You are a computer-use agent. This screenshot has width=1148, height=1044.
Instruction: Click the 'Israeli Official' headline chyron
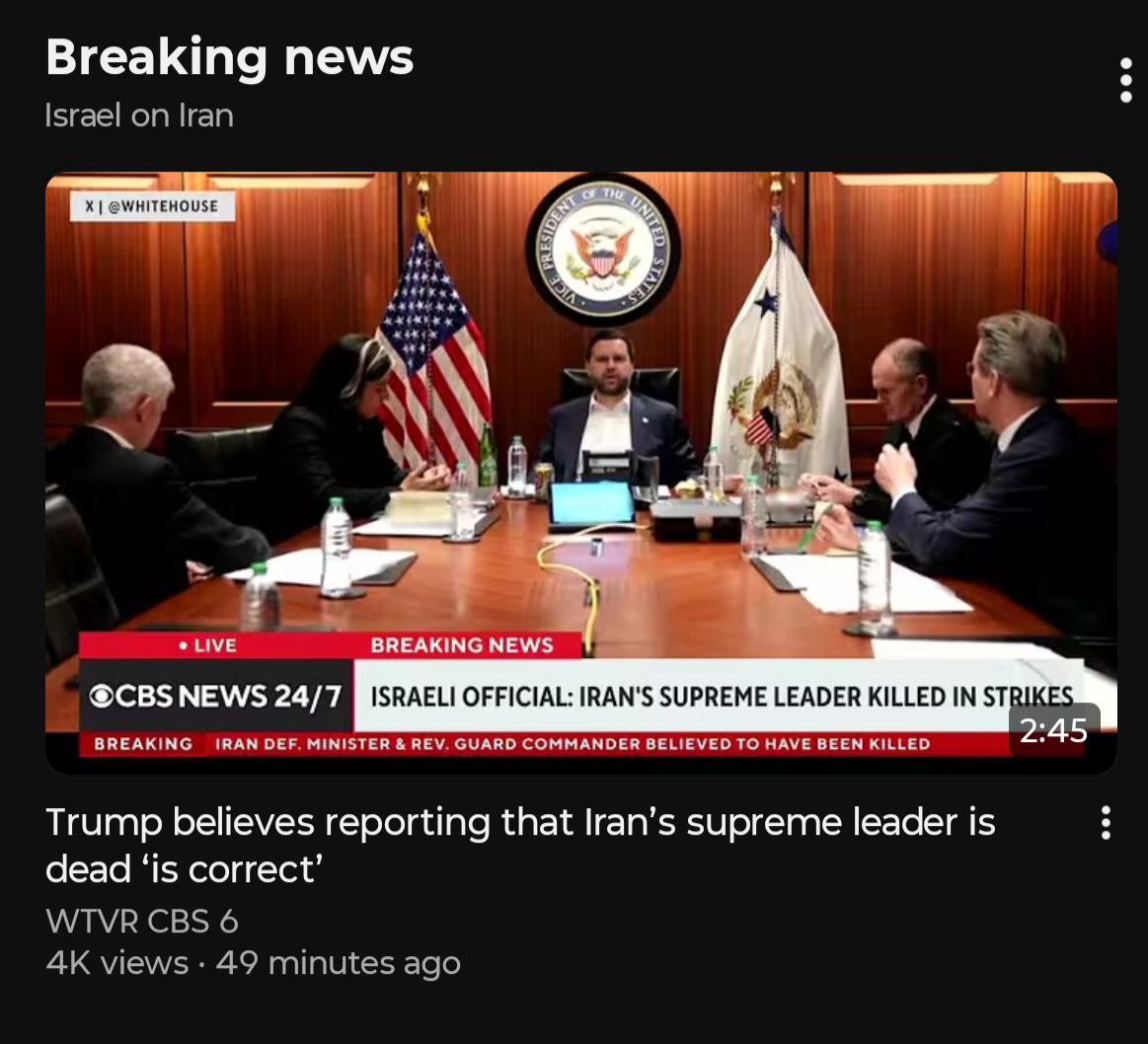click(x=722, y=697)
